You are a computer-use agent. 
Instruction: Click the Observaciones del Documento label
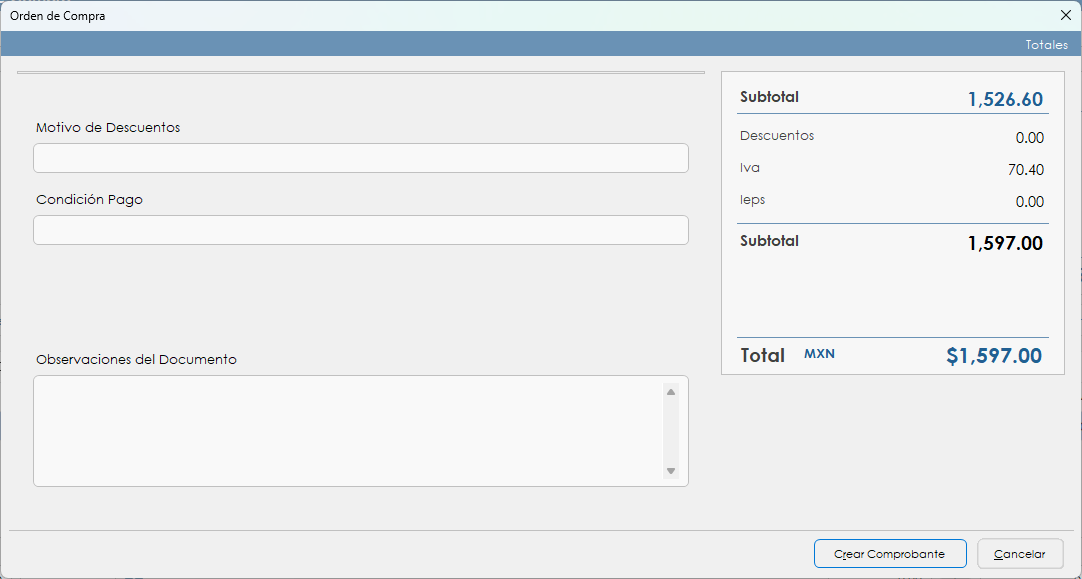[x=136, y=360]
